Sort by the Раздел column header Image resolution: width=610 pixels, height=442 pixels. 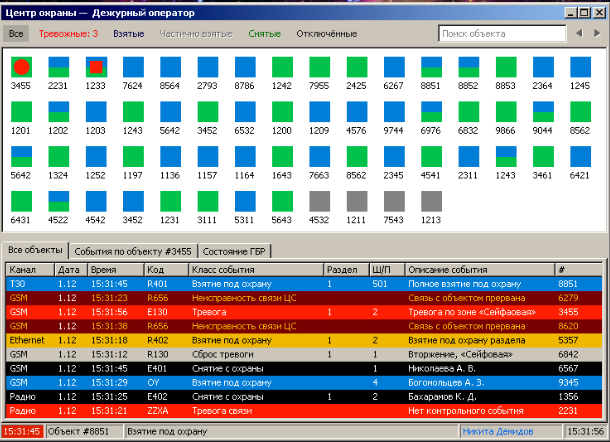coord(346,270)
